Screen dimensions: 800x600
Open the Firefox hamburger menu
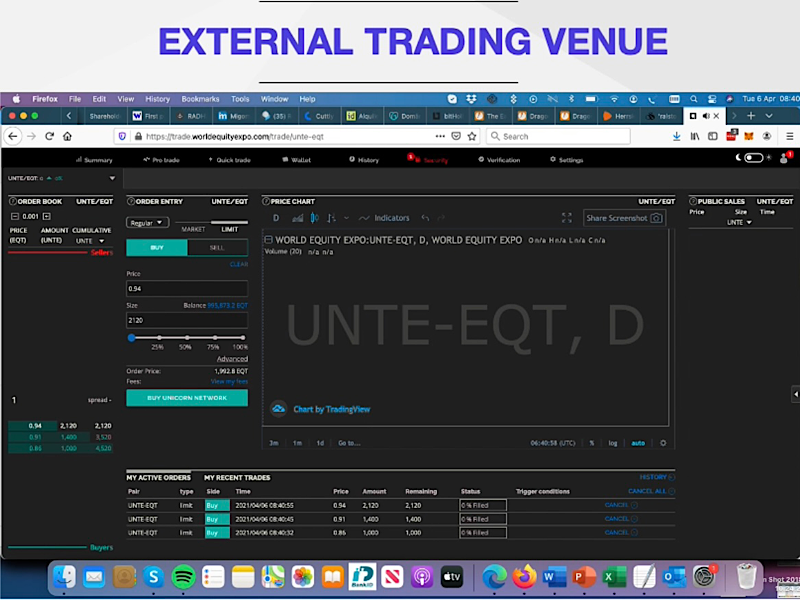(x=789, y=136)
